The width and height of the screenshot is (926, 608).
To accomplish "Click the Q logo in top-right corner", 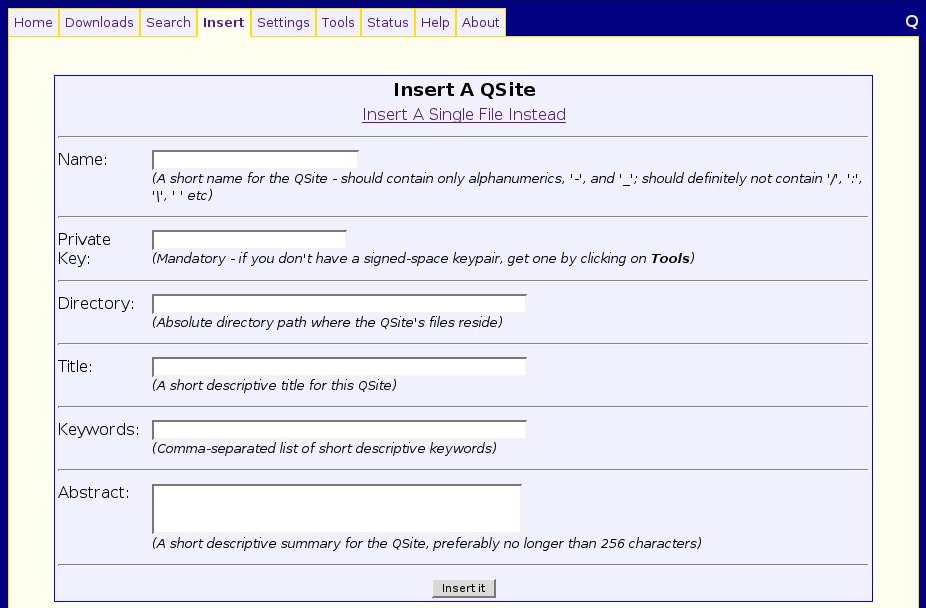I will click(911, 21).
